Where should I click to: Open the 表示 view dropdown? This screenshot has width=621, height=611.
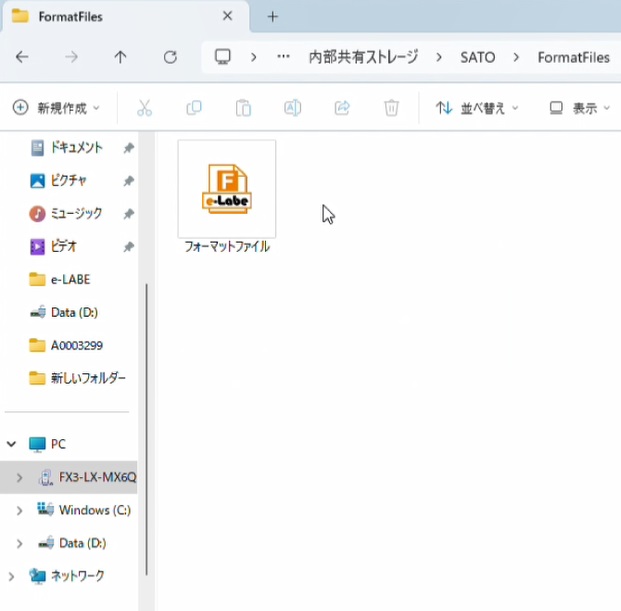pyautogui.click(x=579, y=108)
